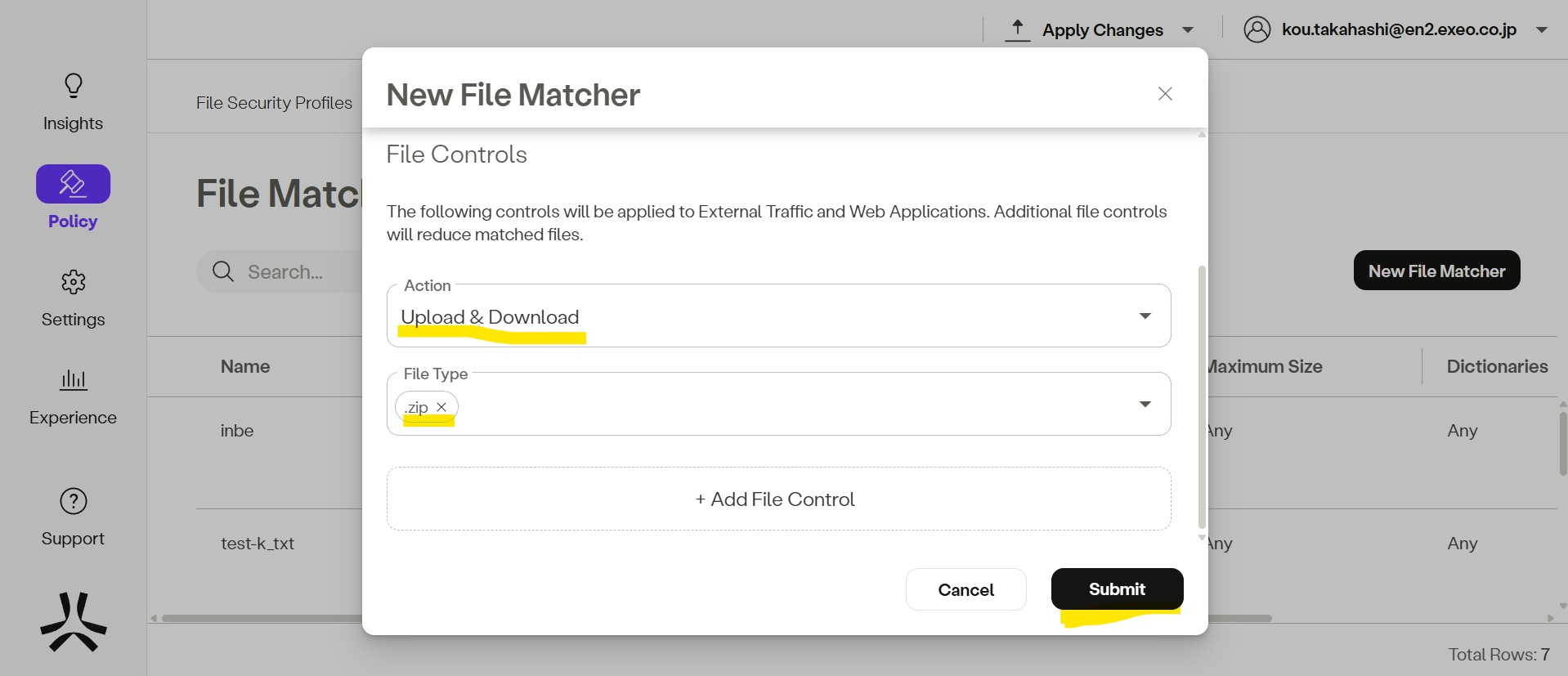
Task: Close the New File Matcher dialog
Action: [1165, 94]
